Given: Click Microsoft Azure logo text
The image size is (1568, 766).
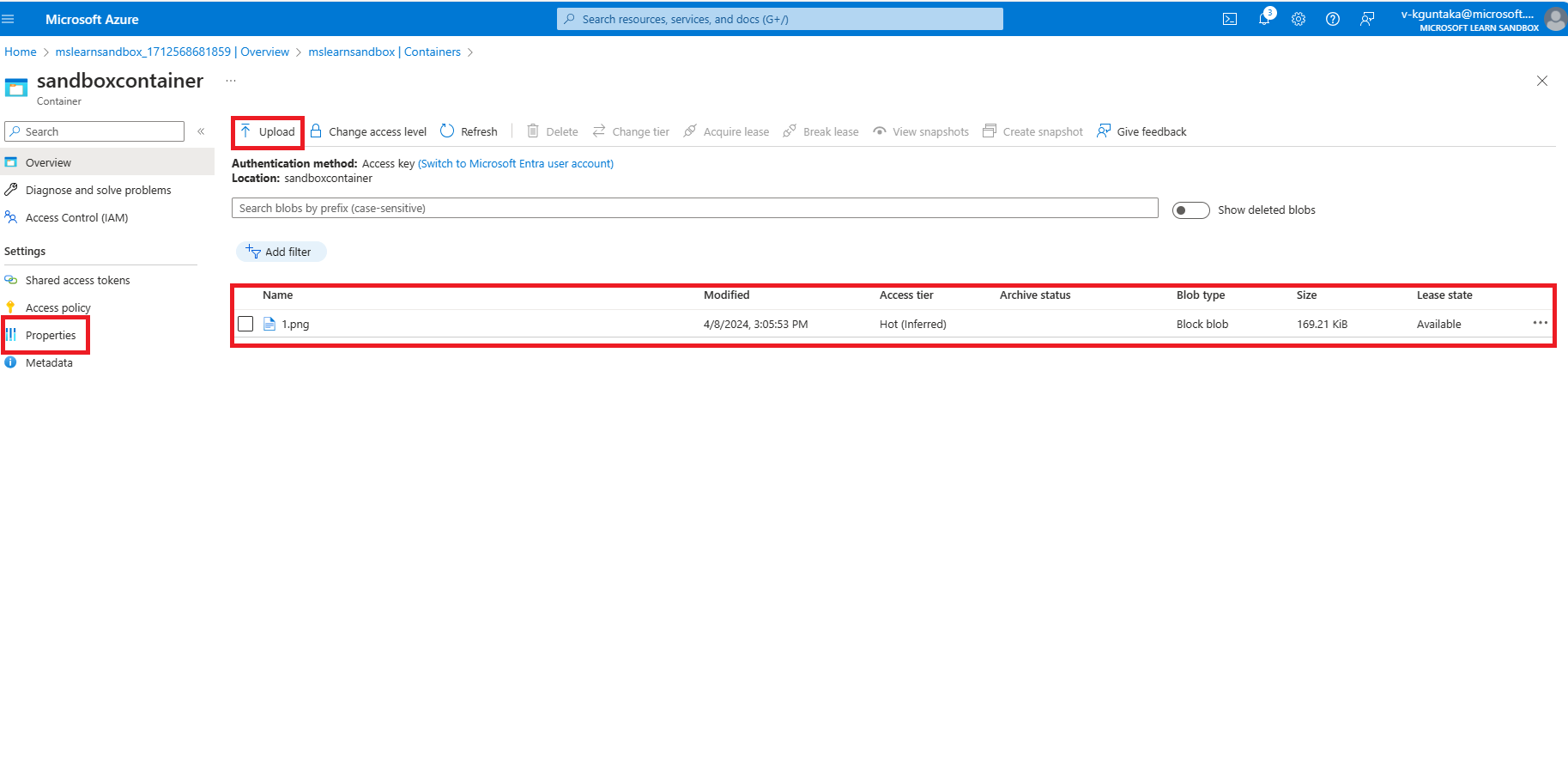Looking at the screenshot, I should coord(92,19).
